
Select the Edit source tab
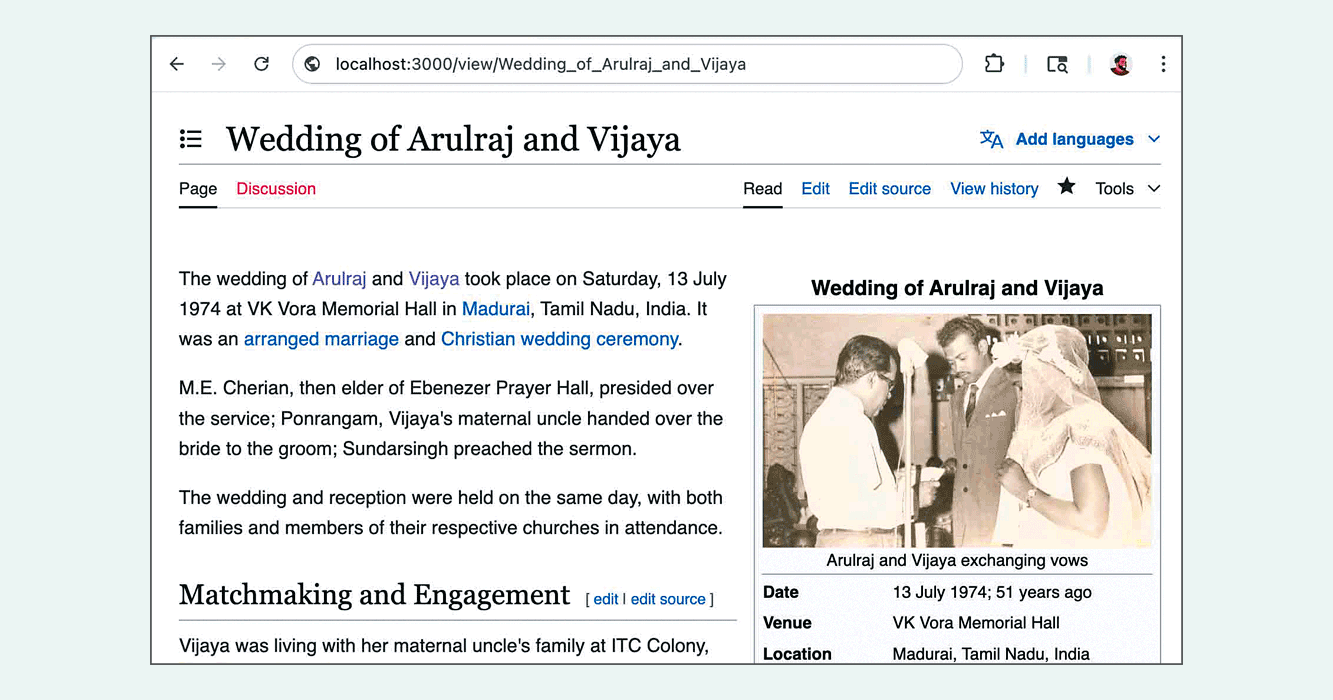[x=889, y=188]
